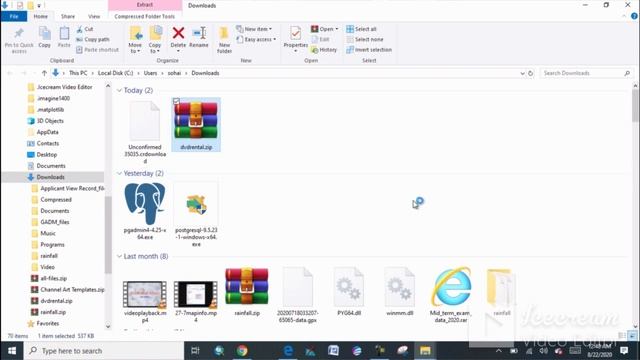Screen dimensions: 640x360
Task: Select the winmm.dll file
Action: [x=400, y=291]
